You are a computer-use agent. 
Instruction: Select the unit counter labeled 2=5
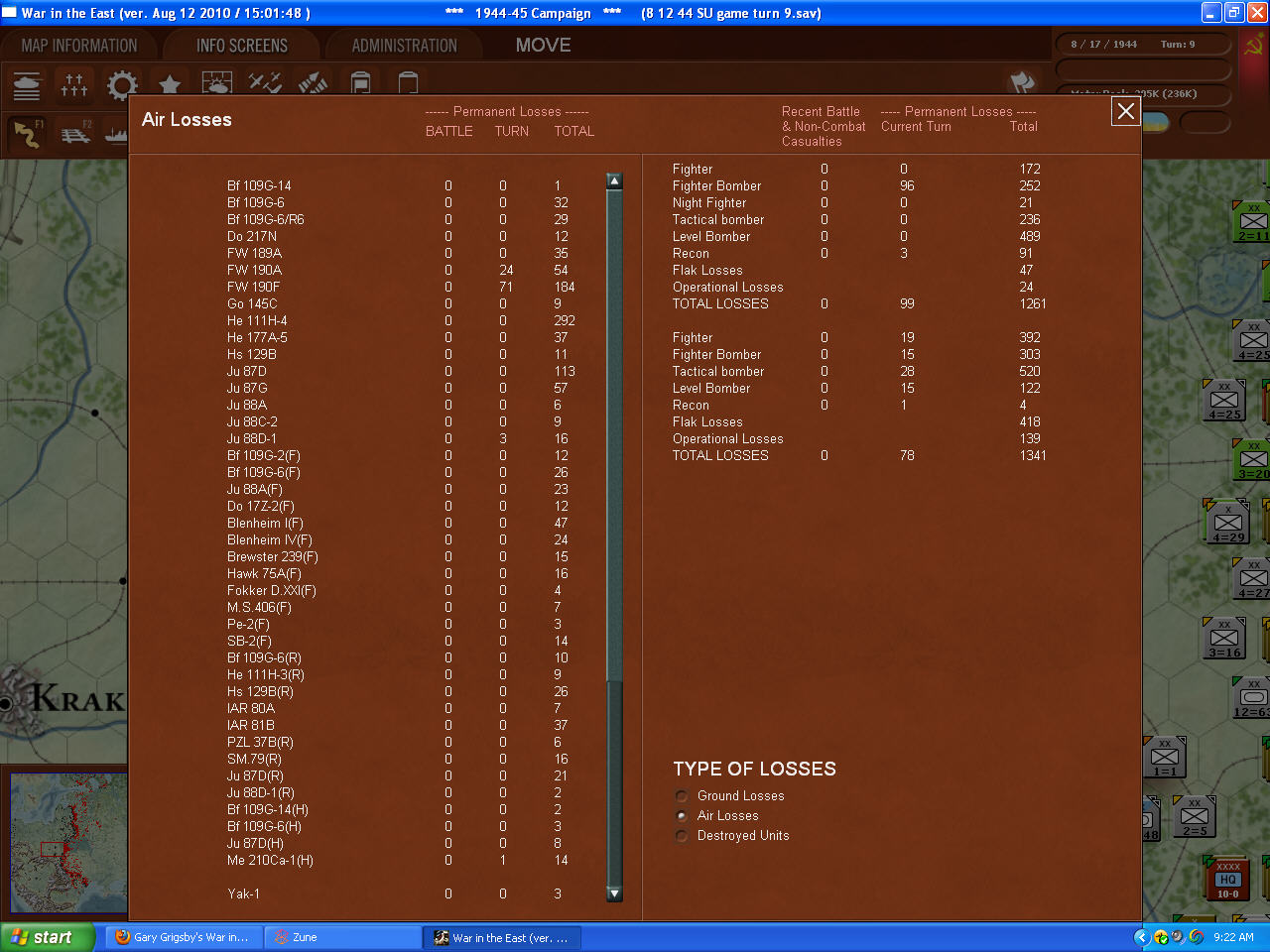pos(1195,816)
